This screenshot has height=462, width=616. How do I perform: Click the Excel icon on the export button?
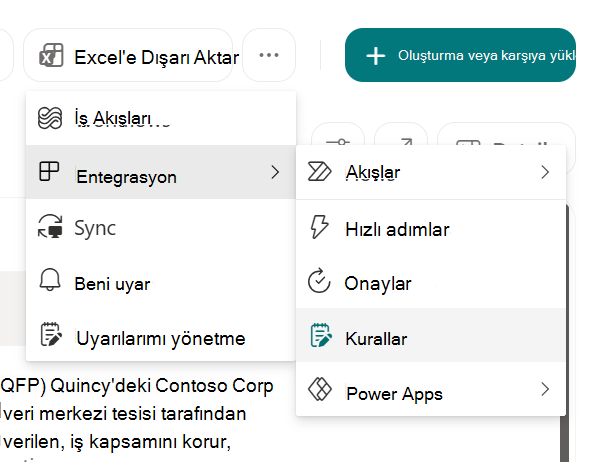click(51, 55)
